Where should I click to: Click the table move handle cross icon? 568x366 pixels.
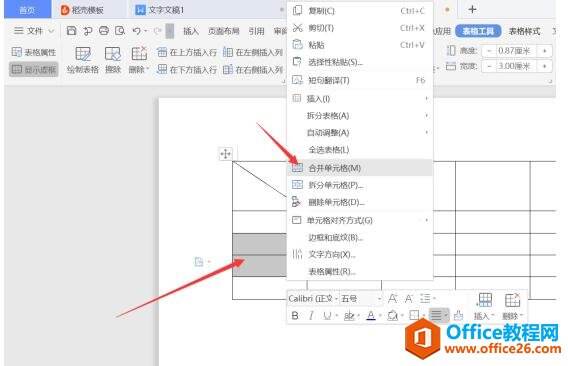225,154
